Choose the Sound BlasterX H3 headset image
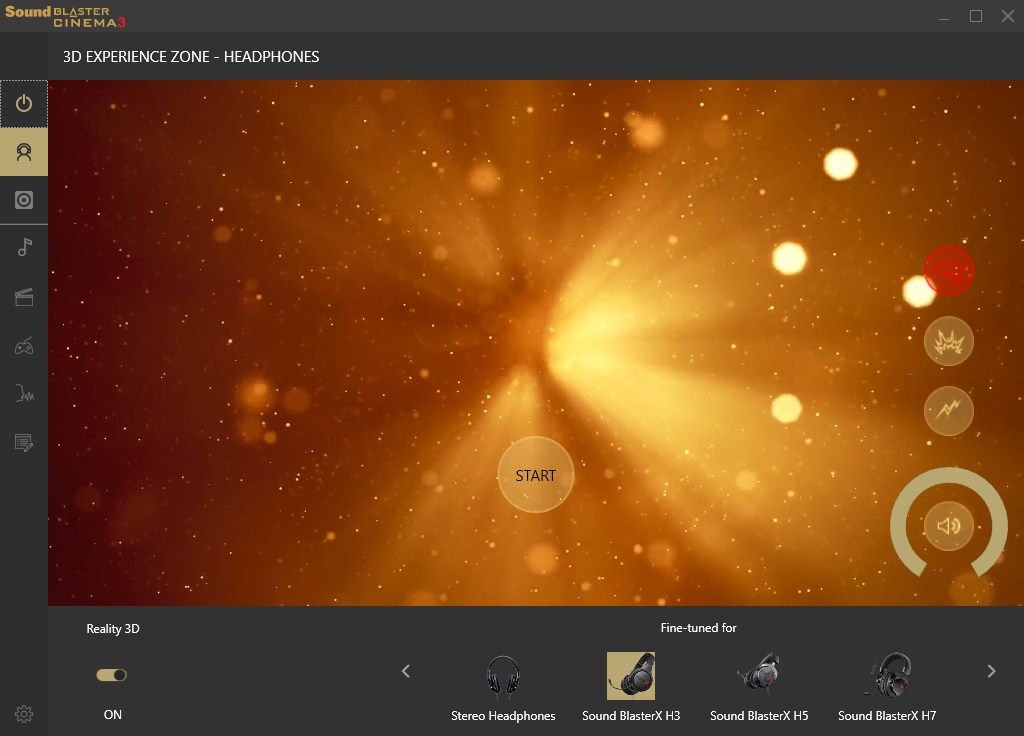1024x736 pixels. pyautogui.click(x=631, y=676)
